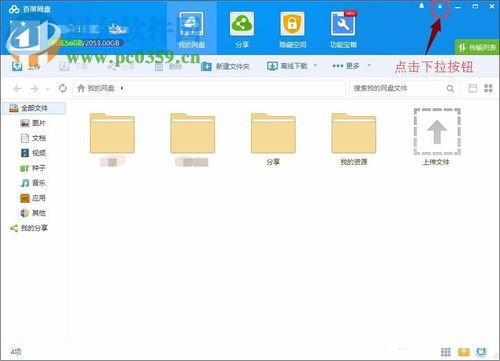Viewport: 500px width, 361px height.
Task: Select 应用 category in sidebar
Action: 33,198
